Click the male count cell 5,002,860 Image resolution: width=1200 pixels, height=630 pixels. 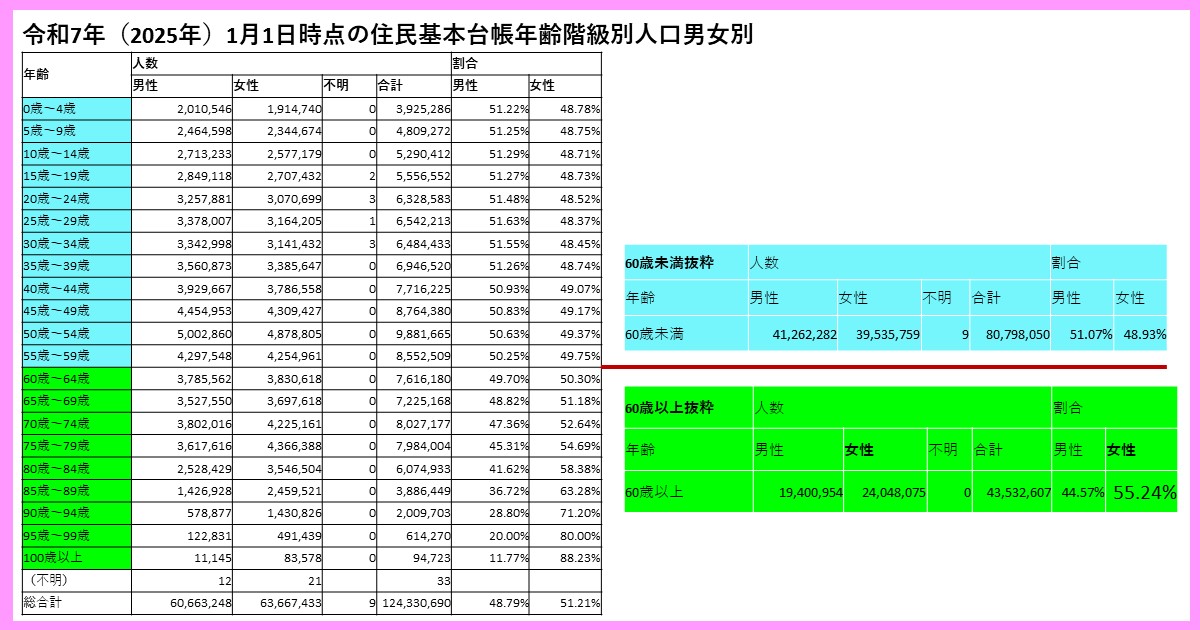(x=181, y=333)
